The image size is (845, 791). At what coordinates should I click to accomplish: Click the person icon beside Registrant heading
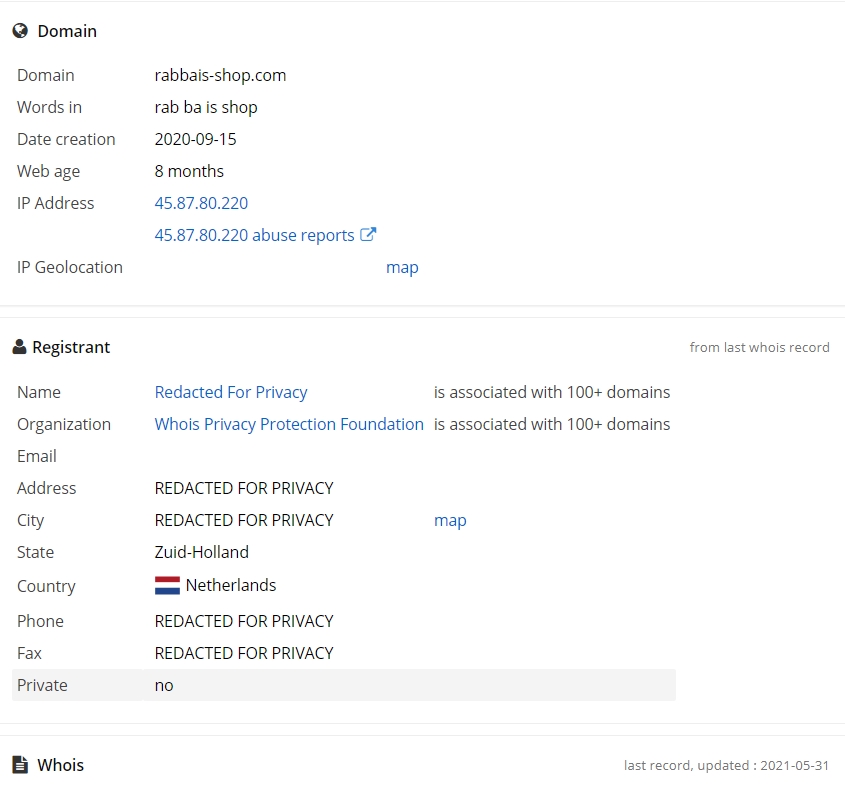(x=19, y=347)
